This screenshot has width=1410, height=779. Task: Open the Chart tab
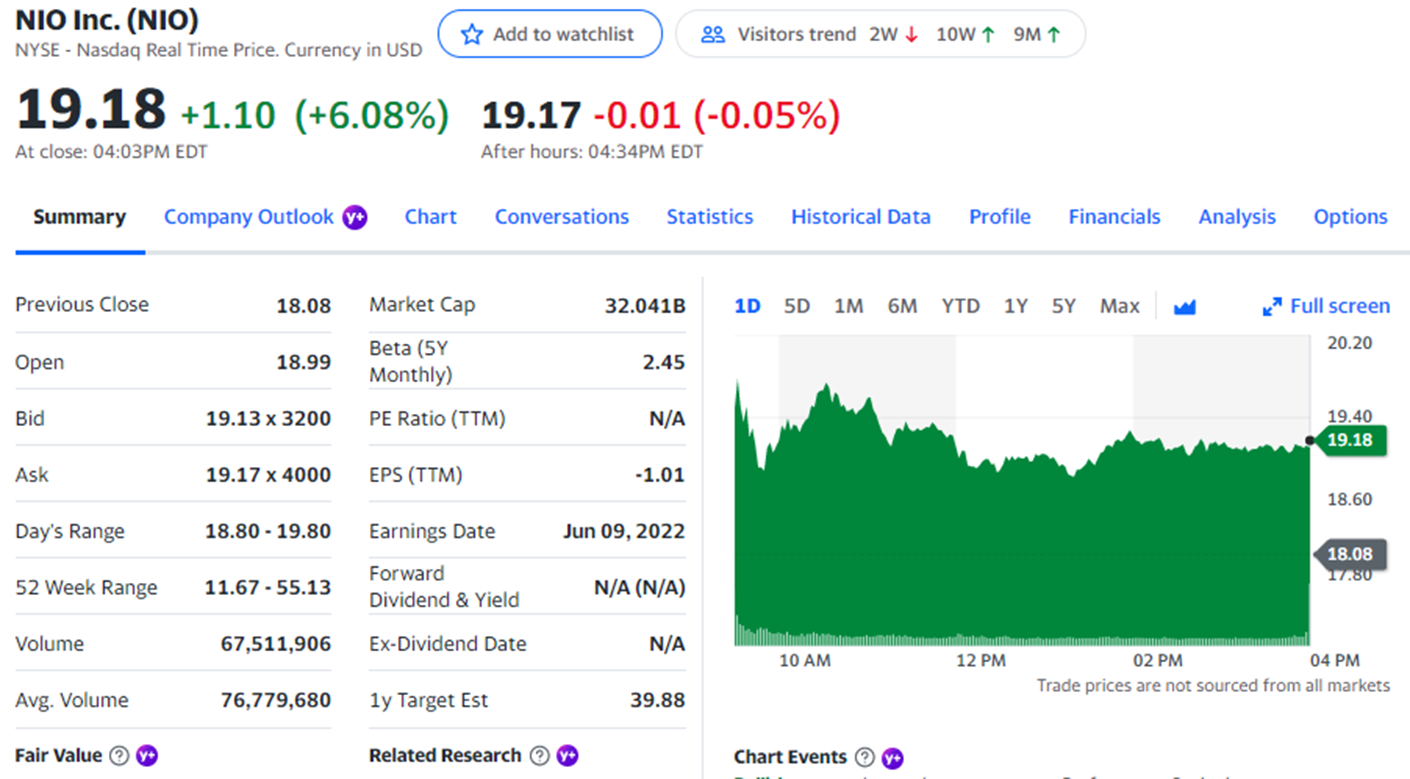(x=431, y=217)
